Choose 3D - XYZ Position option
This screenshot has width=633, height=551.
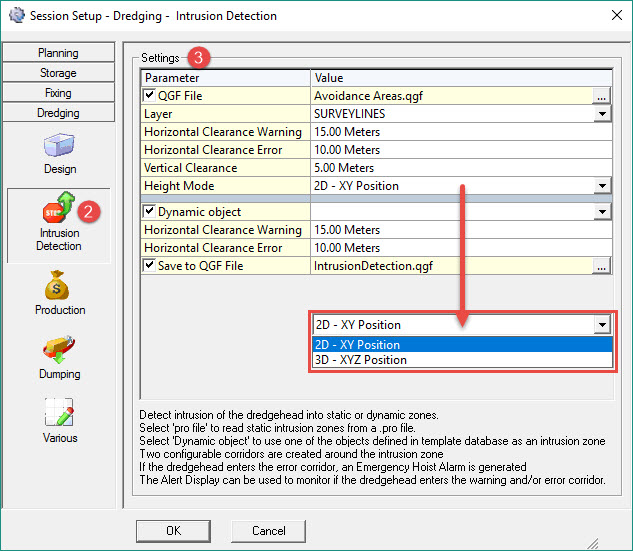361,360
